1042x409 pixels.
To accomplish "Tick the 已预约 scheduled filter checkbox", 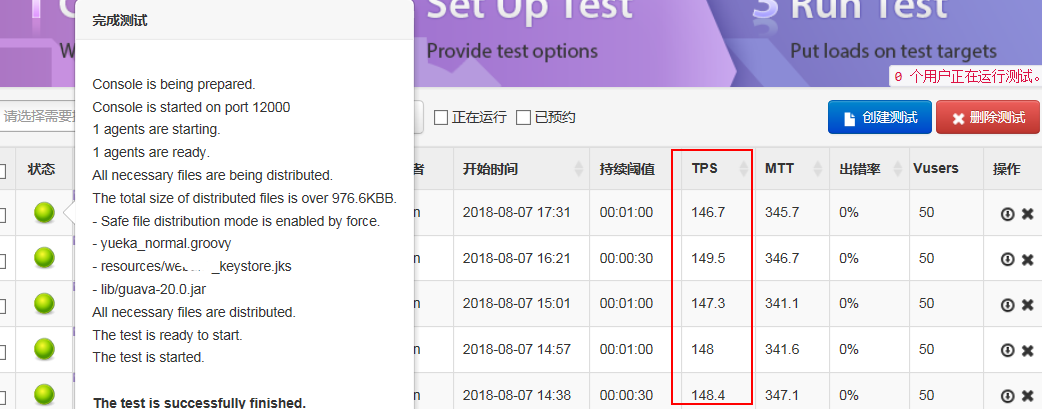I will click(x=523, y=118).
